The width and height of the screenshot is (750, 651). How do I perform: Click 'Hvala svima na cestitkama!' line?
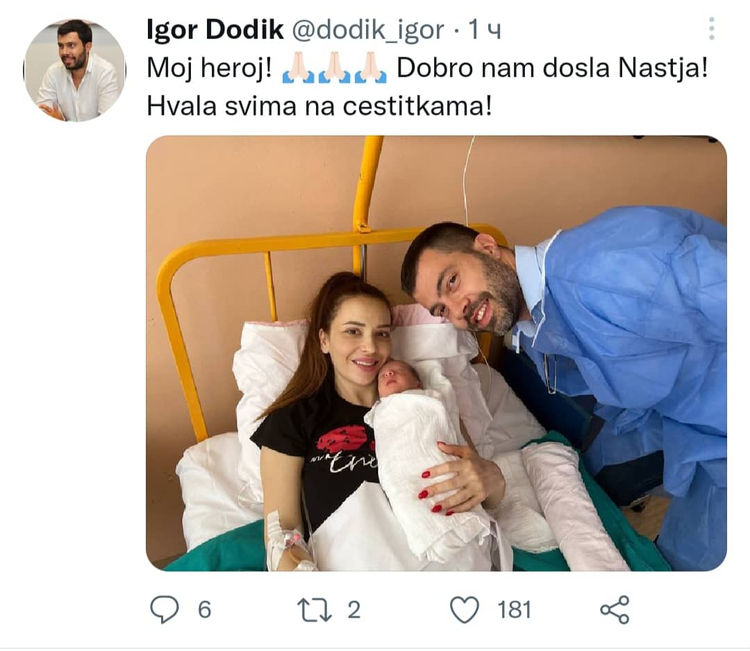(x=319, y=106)
